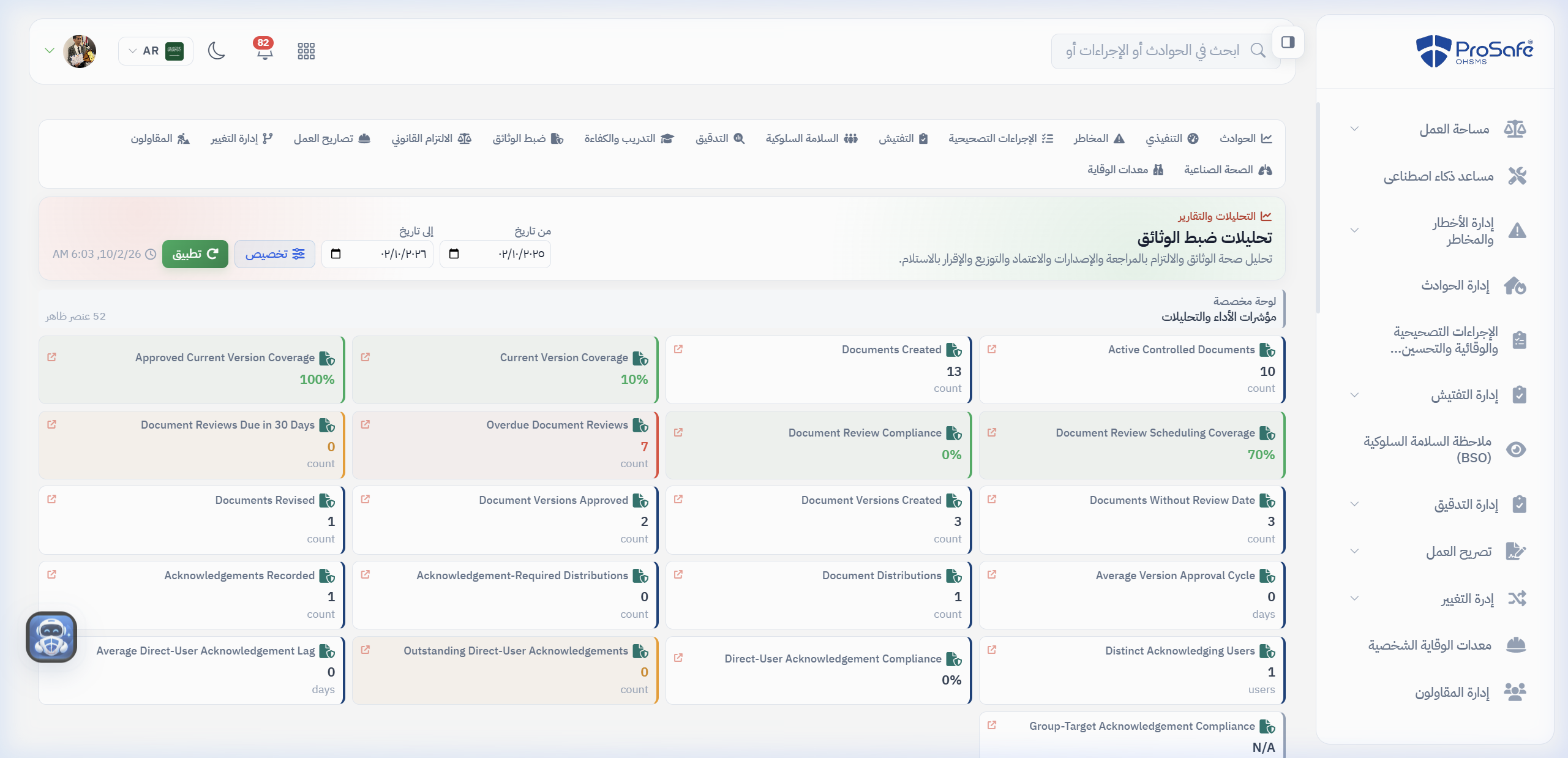This screenshot has height=758, width=1568.
Task: Toggle dark mode with the moon icon
Action: point(217,50)
